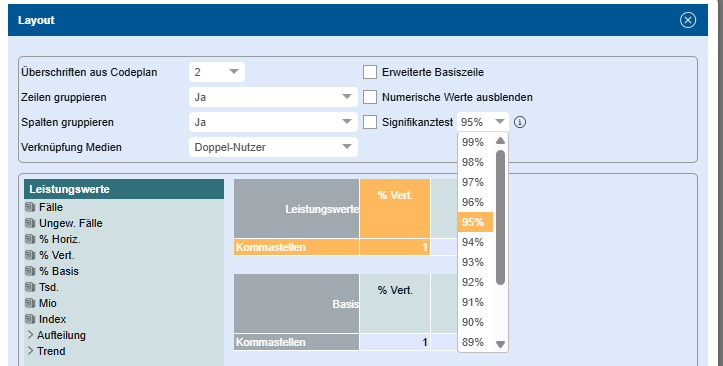Open Signifikanztest info icon

pos(520,122)
